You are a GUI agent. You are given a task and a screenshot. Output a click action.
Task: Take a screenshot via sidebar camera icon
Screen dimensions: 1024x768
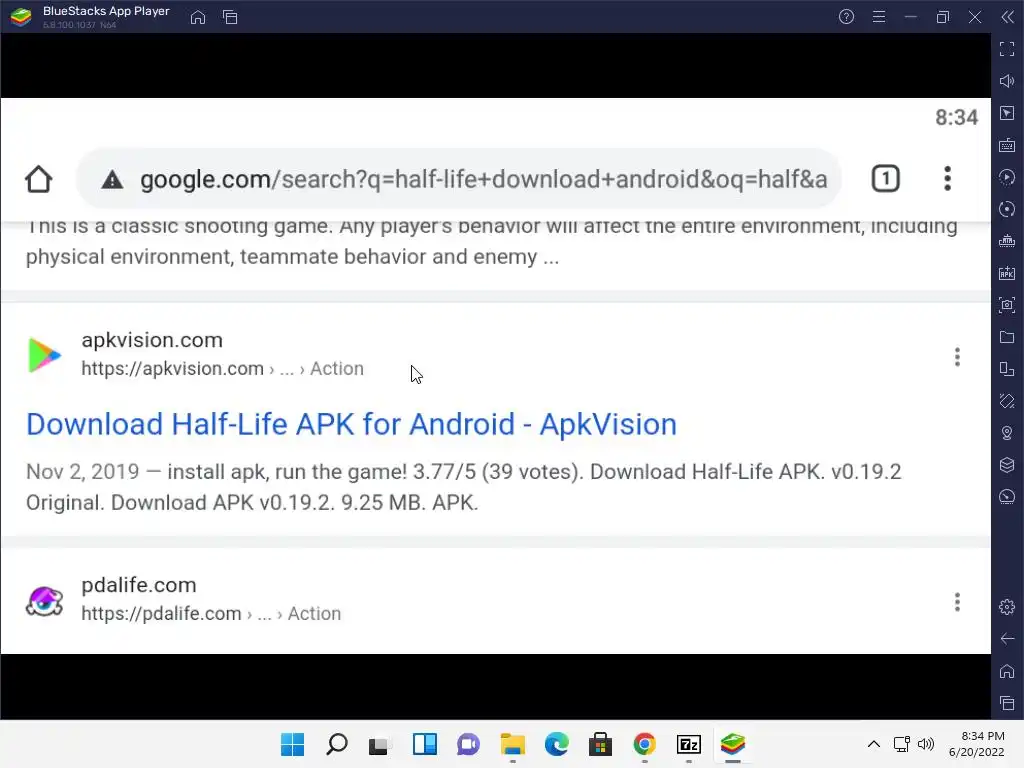click(x=1007, y=304)
